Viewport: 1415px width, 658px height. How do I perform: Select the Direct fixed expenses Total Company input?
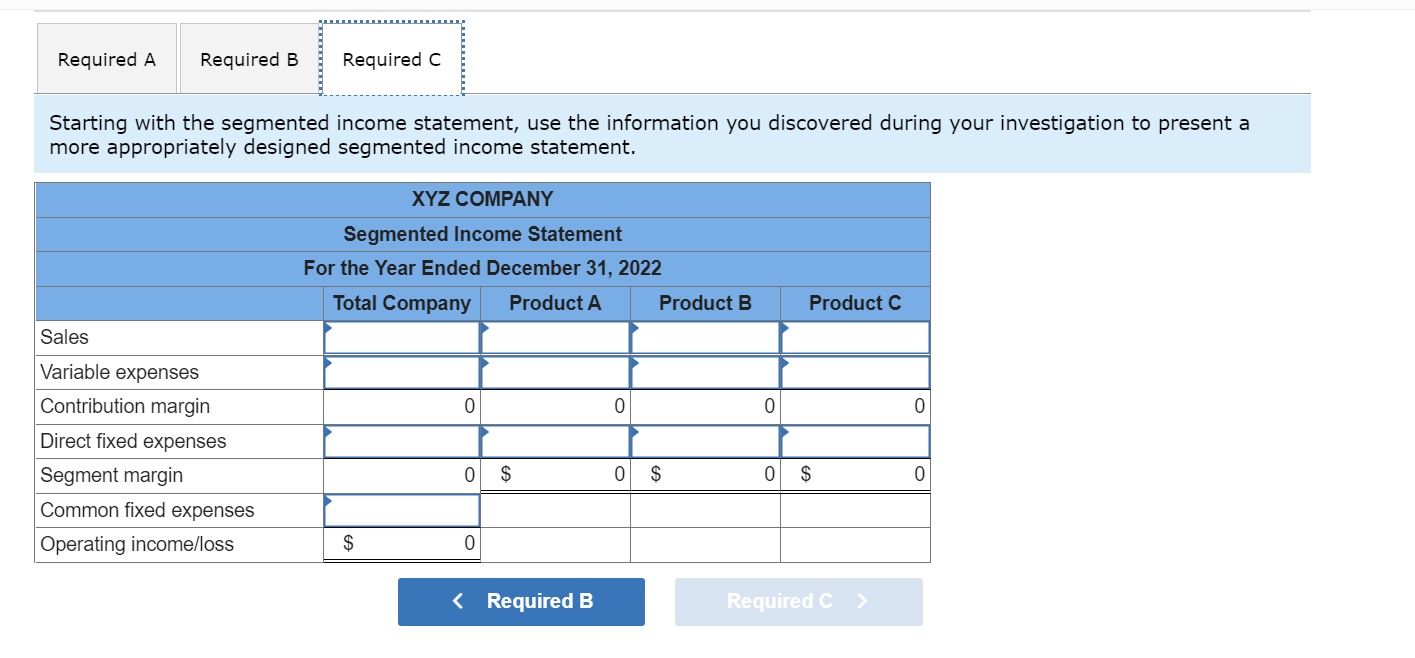tap(400, 441)
